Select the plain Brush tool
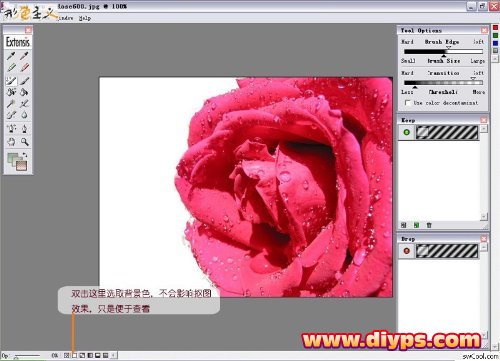 click(x=24, y=80)
